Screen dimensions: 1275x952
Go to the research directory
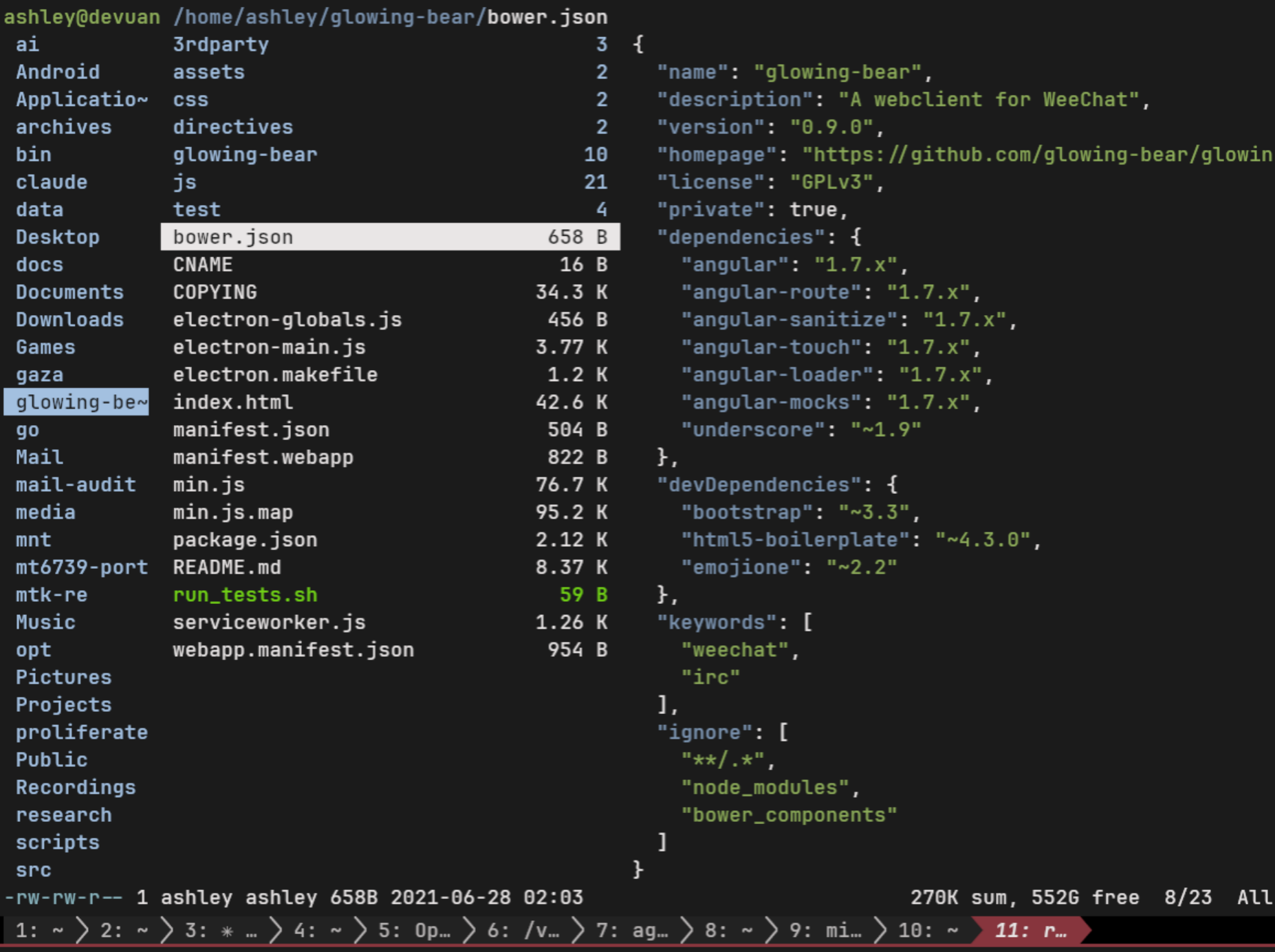tap(64, 815)
